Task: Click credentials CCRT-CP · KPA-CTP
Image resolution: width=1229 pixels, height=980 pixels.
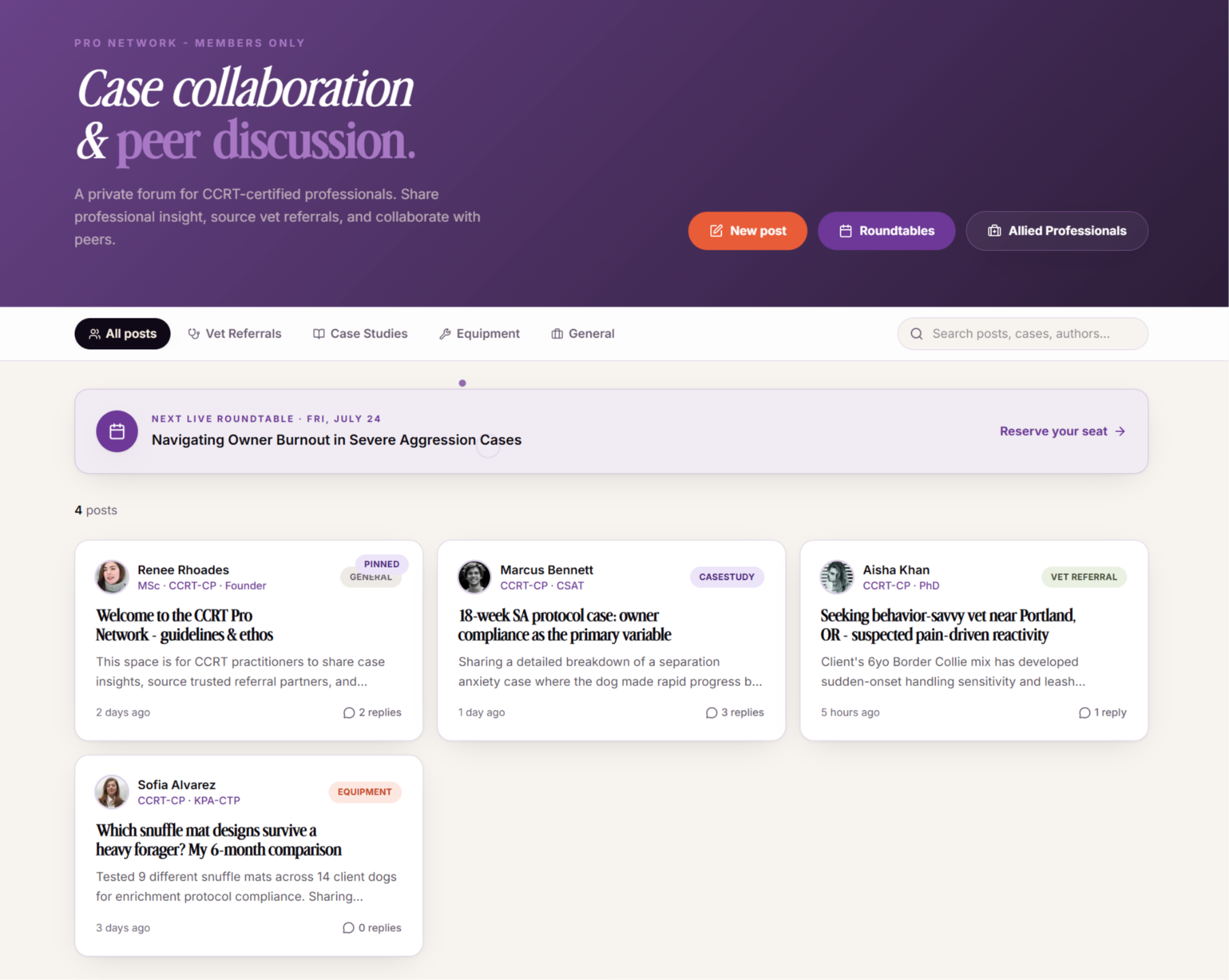Action: click(189, 800)
